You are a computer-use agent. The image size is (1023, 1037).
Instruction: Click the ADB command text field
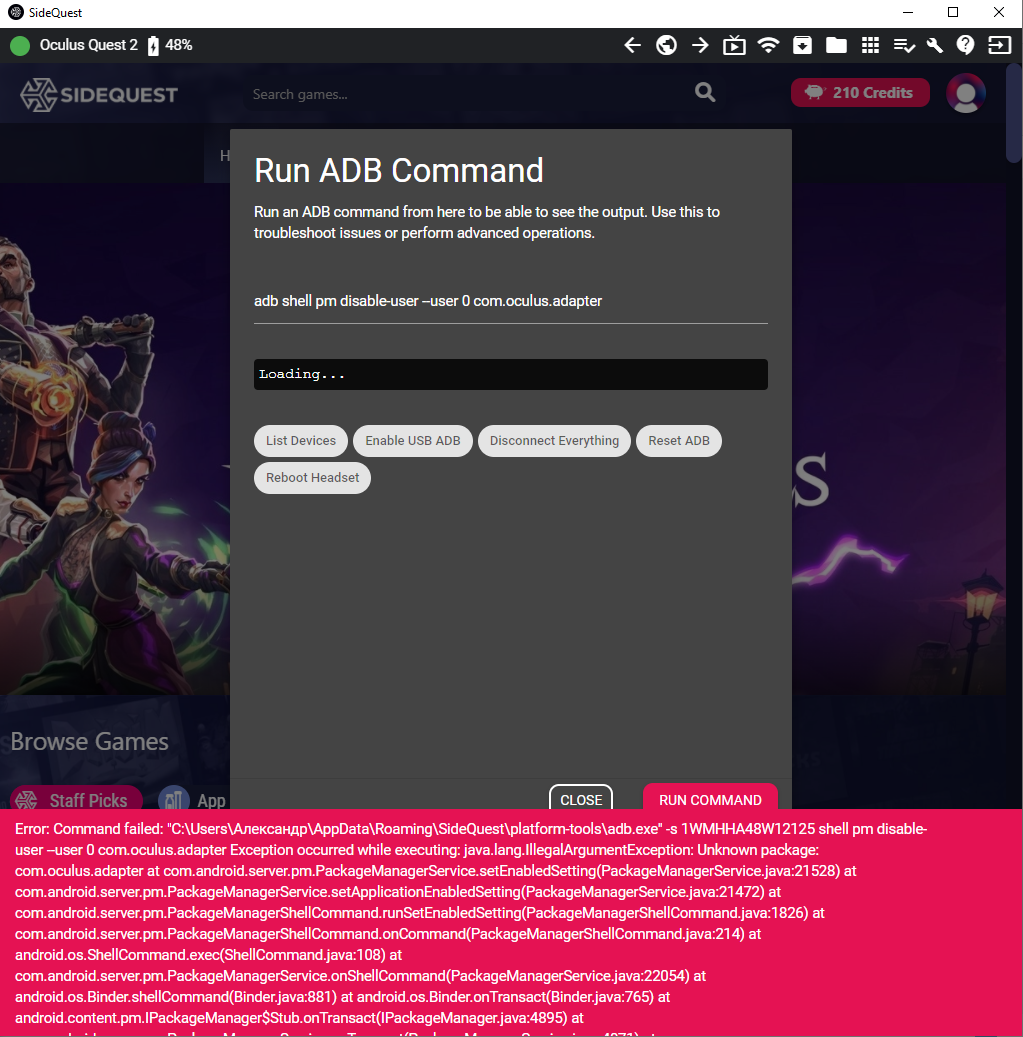click(x=511, y=302)
